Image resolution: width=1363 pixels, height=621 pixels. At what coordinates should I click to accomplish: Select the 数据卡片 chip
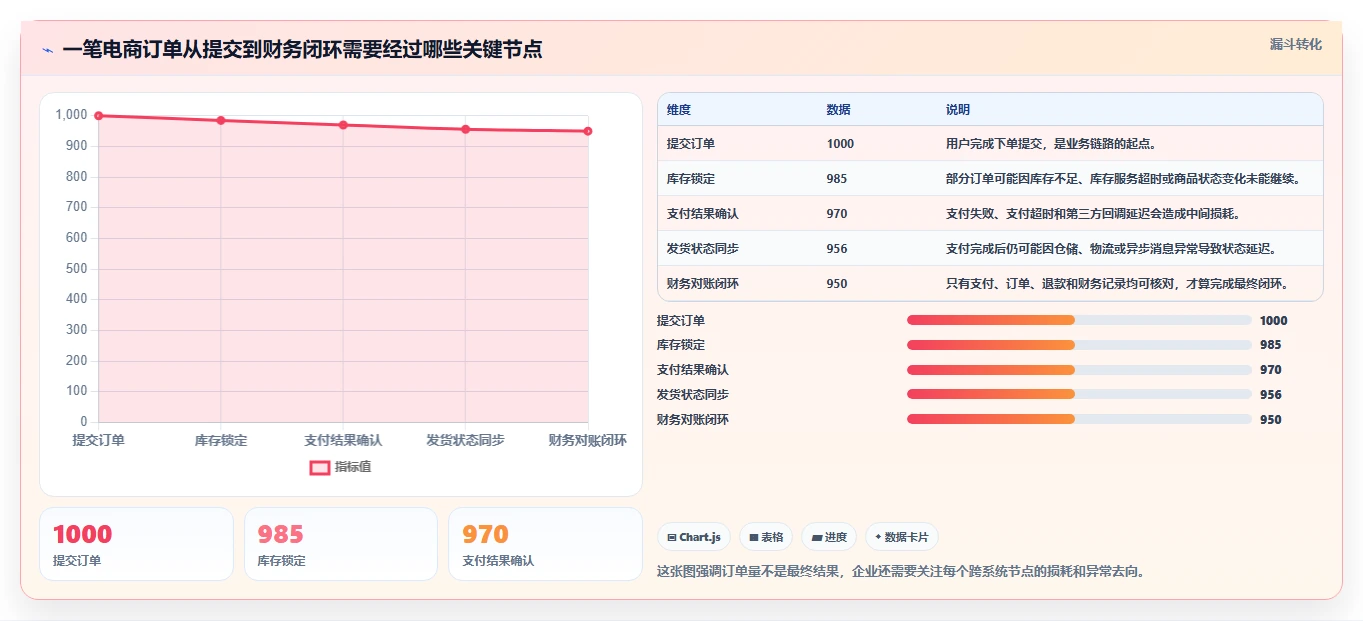902,537
